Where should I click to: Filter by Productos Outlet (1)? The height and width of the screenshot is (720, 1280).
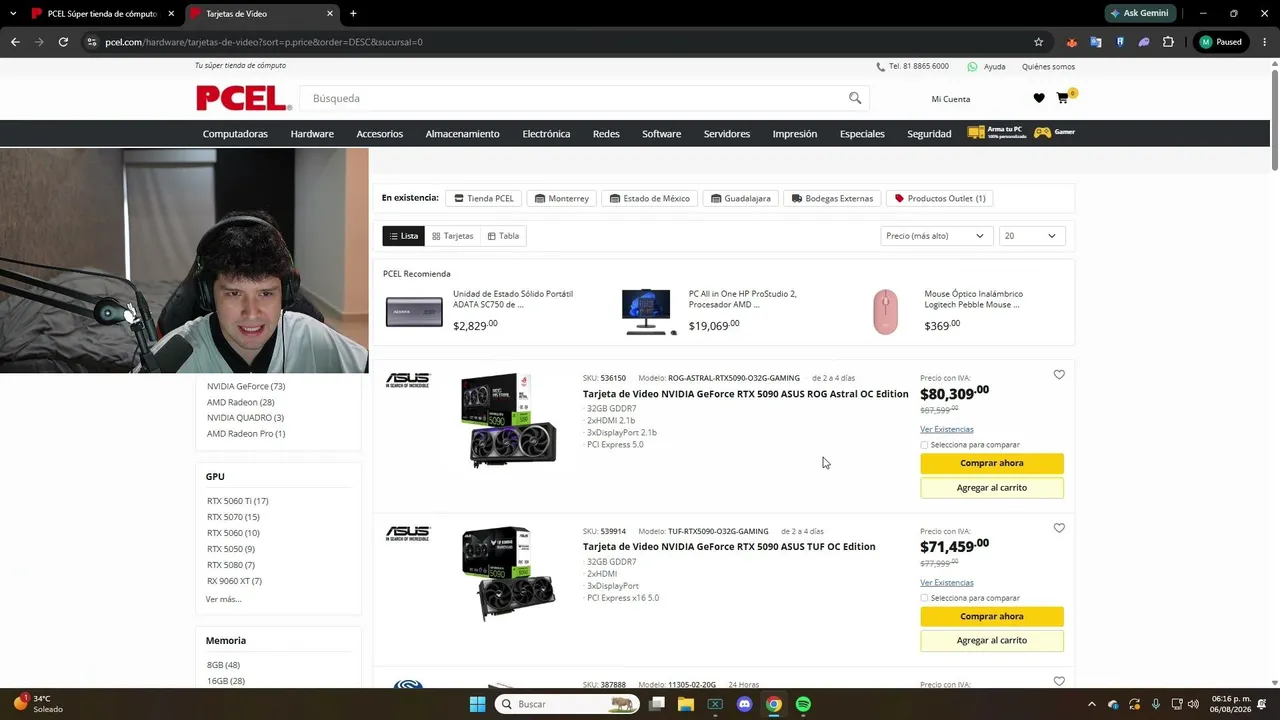tap(940, 198)
